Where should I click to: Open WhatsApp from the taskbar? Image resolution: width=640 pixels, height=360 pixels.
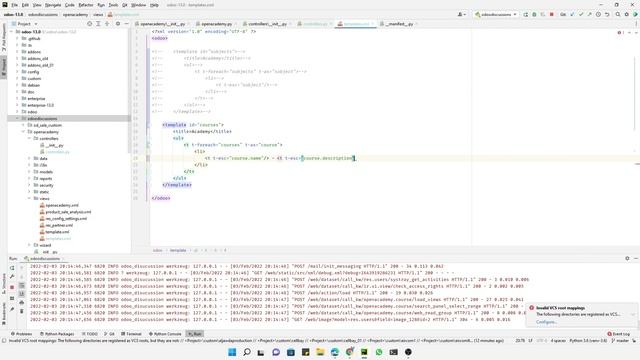(x=379, y=352)
